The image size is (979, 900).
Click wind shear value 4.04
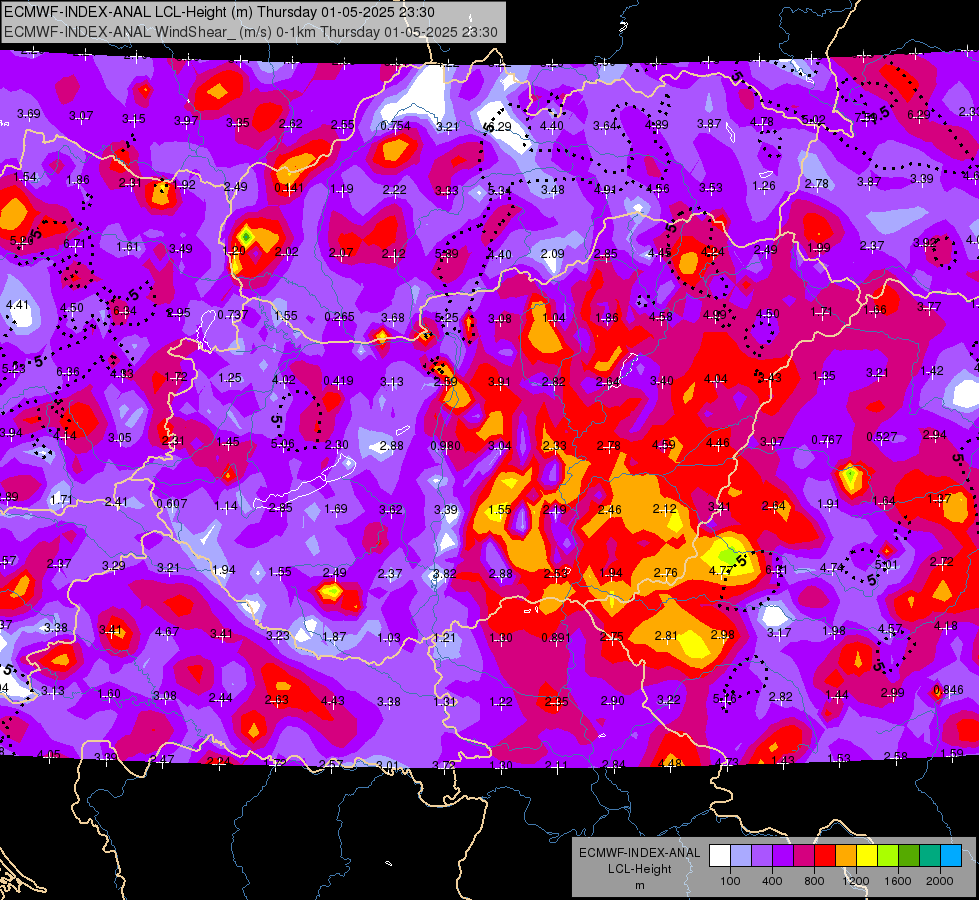[x=716, y=378]
